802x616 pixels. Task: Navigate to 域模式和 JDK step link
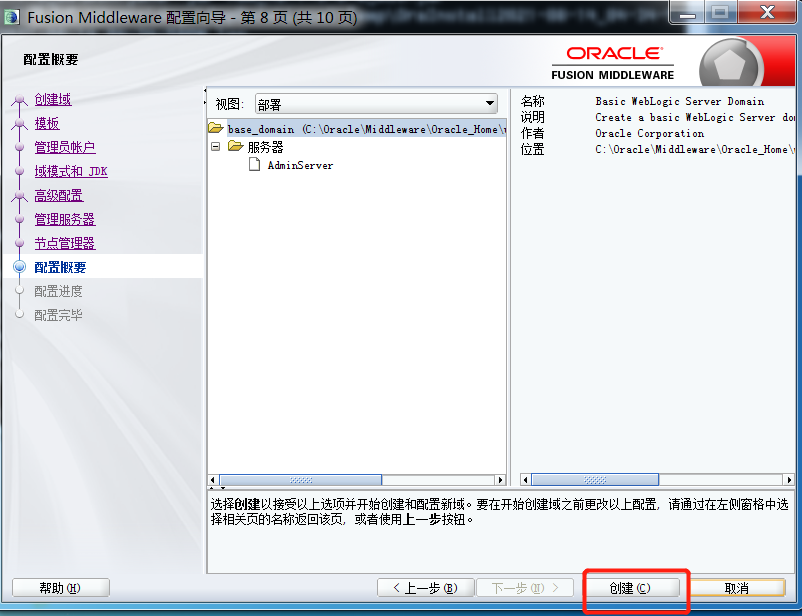coord(71,171)
